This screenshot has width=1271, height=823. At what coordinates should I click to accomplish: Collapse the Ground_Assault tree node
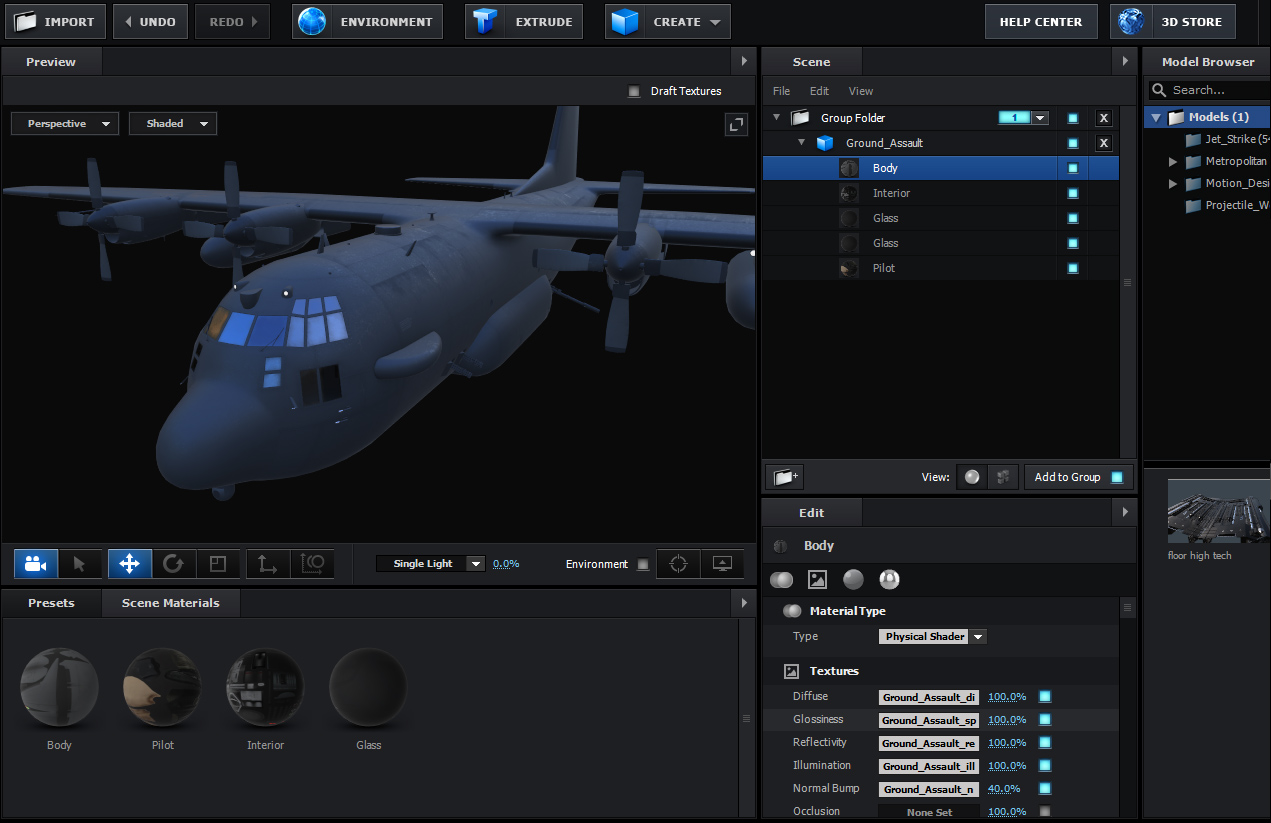tap(801, 143)
